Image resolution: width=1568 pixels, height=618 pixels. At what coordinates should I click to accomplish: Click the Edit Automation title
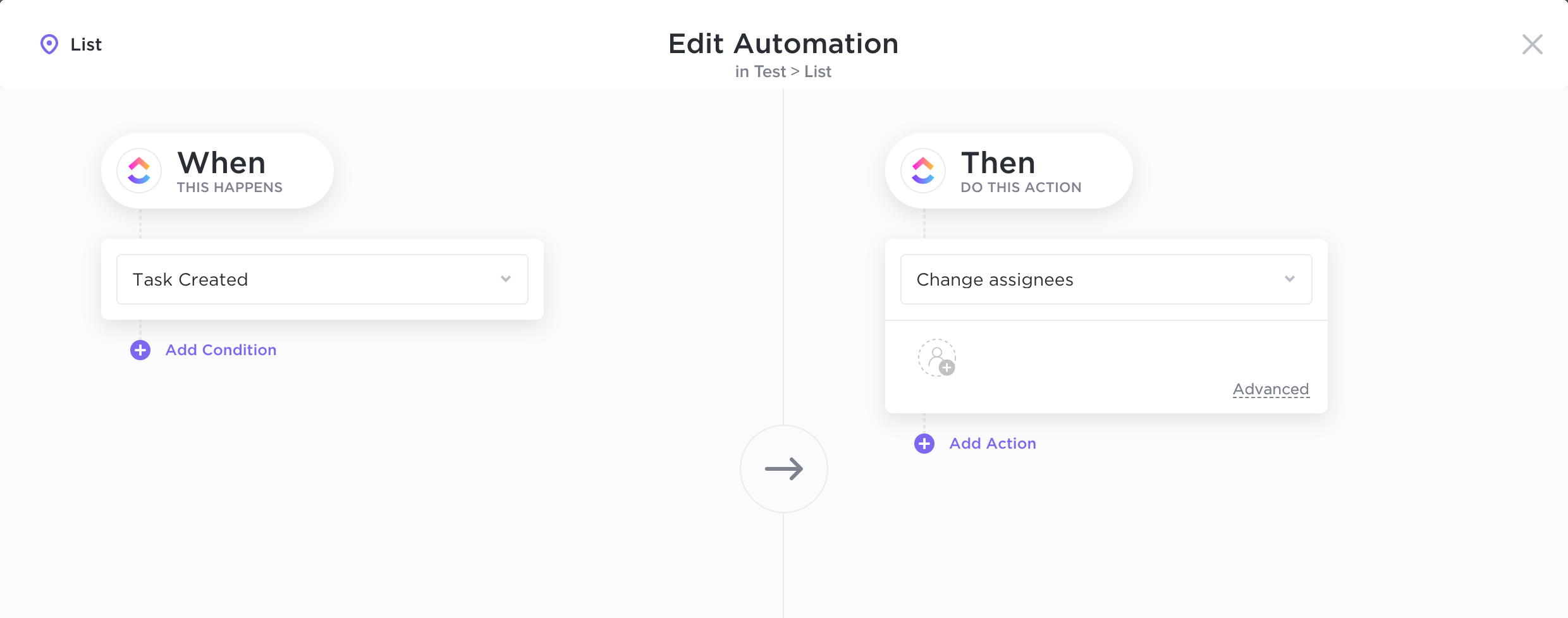click(783, 44)
